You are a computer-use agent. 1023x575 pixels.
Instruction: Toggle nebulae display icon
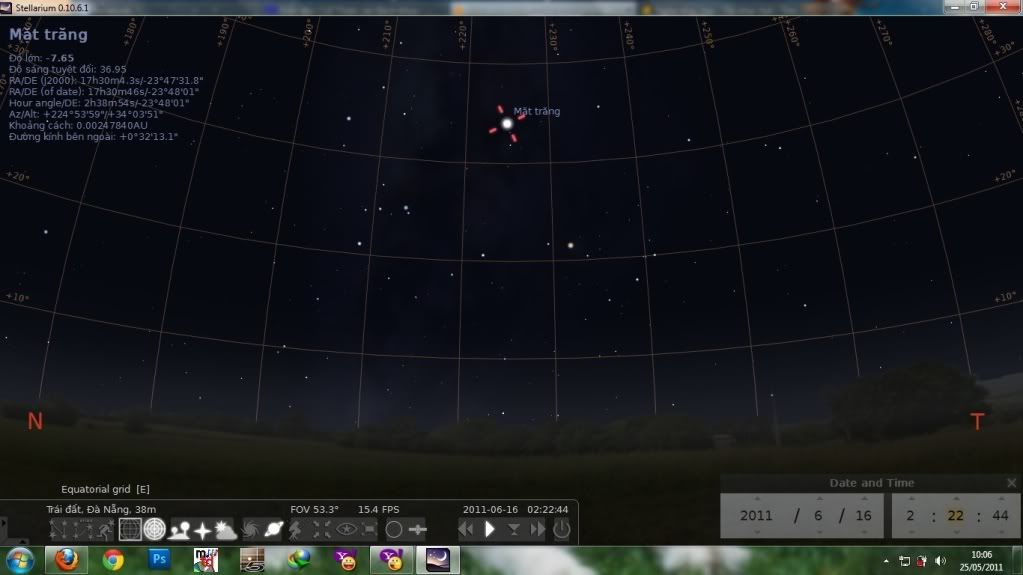click(x=251, y=530)
